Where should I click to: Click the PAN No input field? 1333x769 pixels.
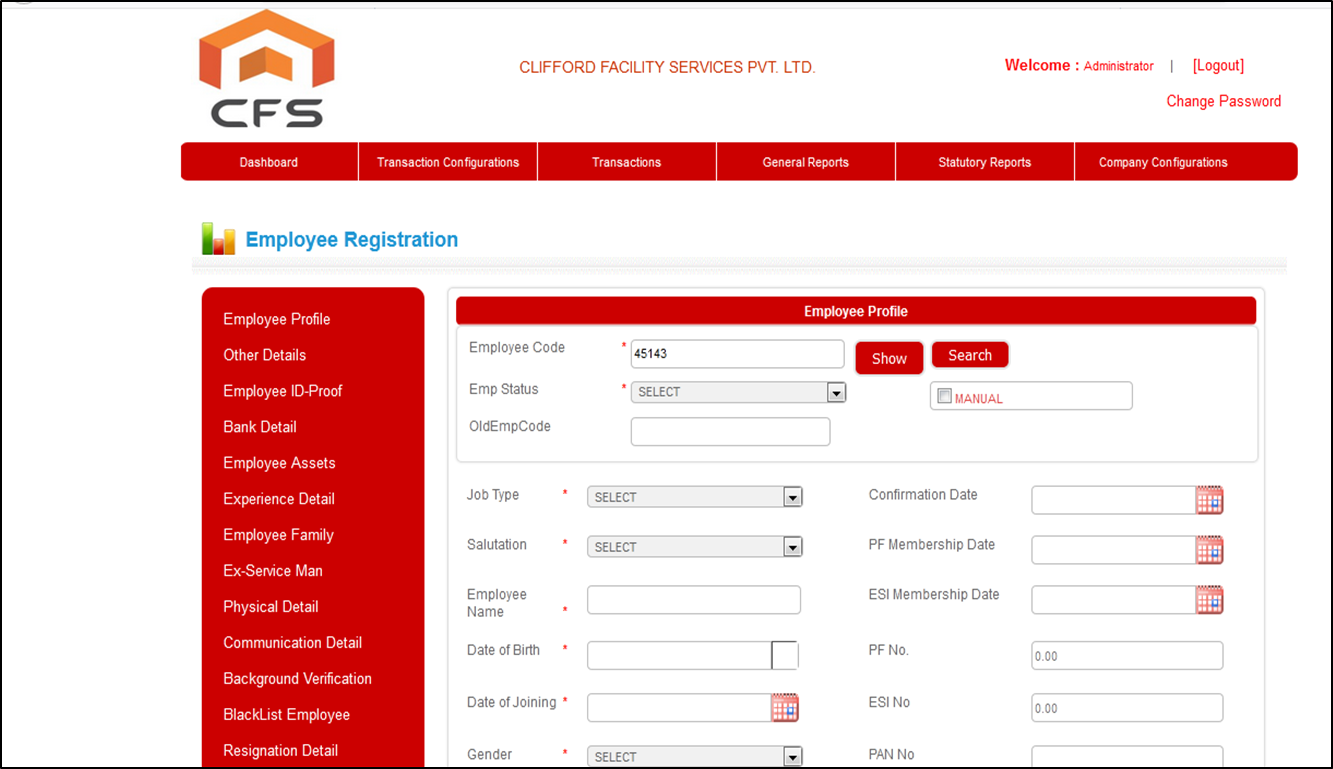(x=1127, y=758)
